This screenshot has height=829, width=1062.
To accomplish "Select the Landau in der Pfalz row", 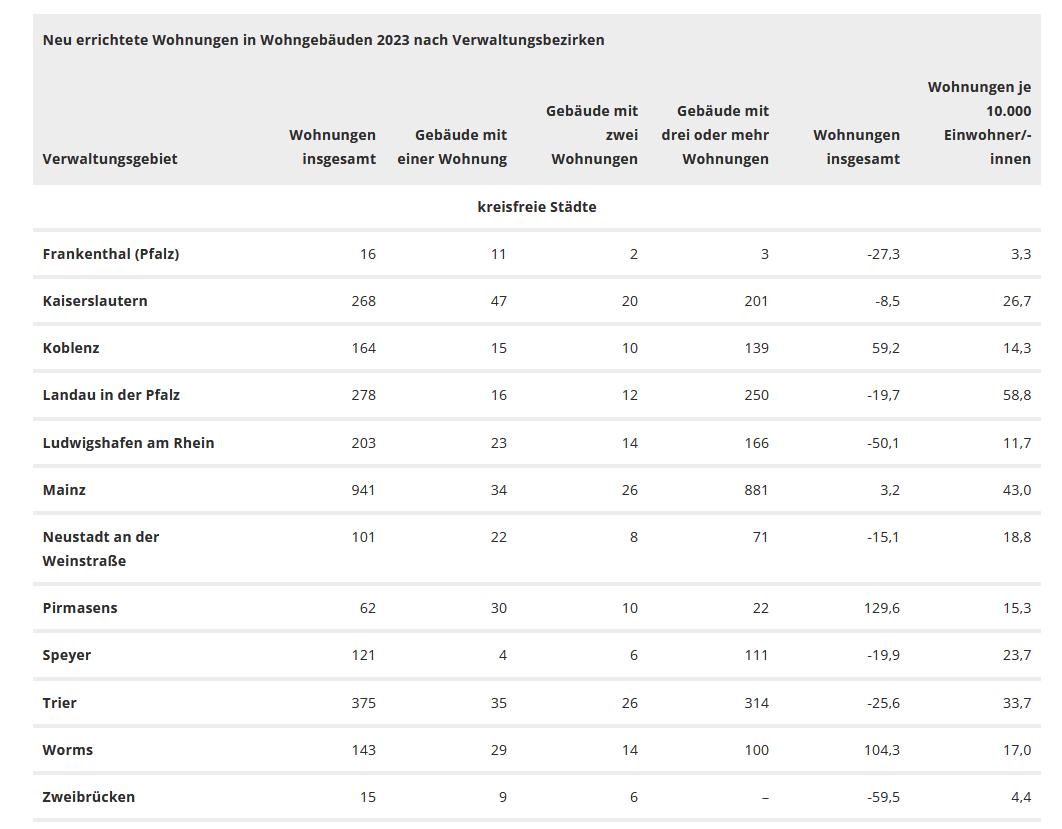I will [111, 395].
